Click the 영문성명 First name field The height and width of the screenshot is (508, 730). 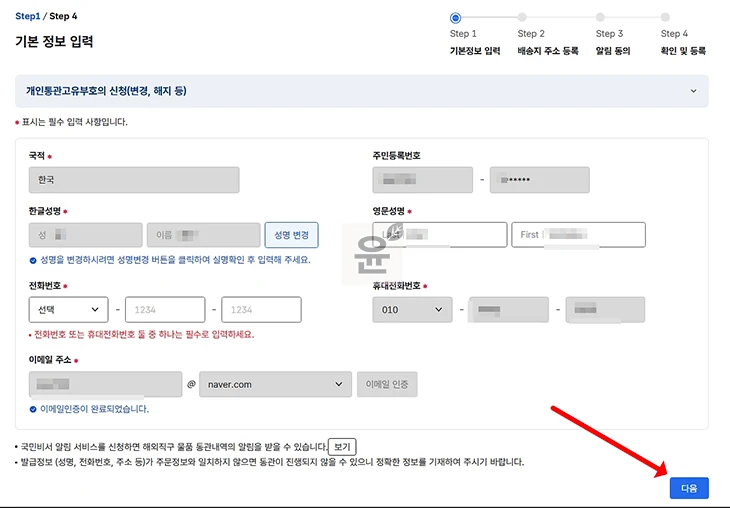pos(578,235)
